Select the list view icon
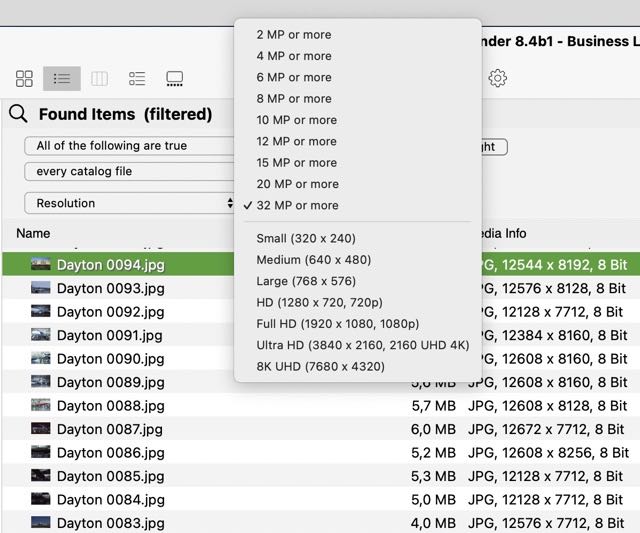This screenshot has height=533, width=640. tap(62, 78)
